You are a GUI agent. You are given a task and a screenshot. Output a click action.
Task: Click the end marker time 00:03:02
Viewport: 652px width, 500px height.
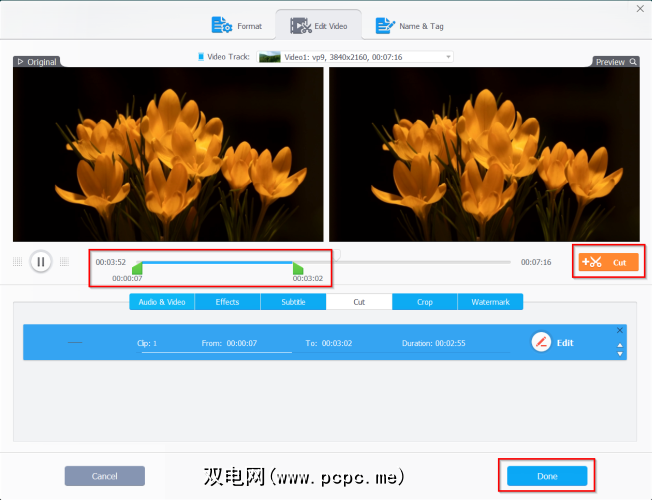(308, 278)
